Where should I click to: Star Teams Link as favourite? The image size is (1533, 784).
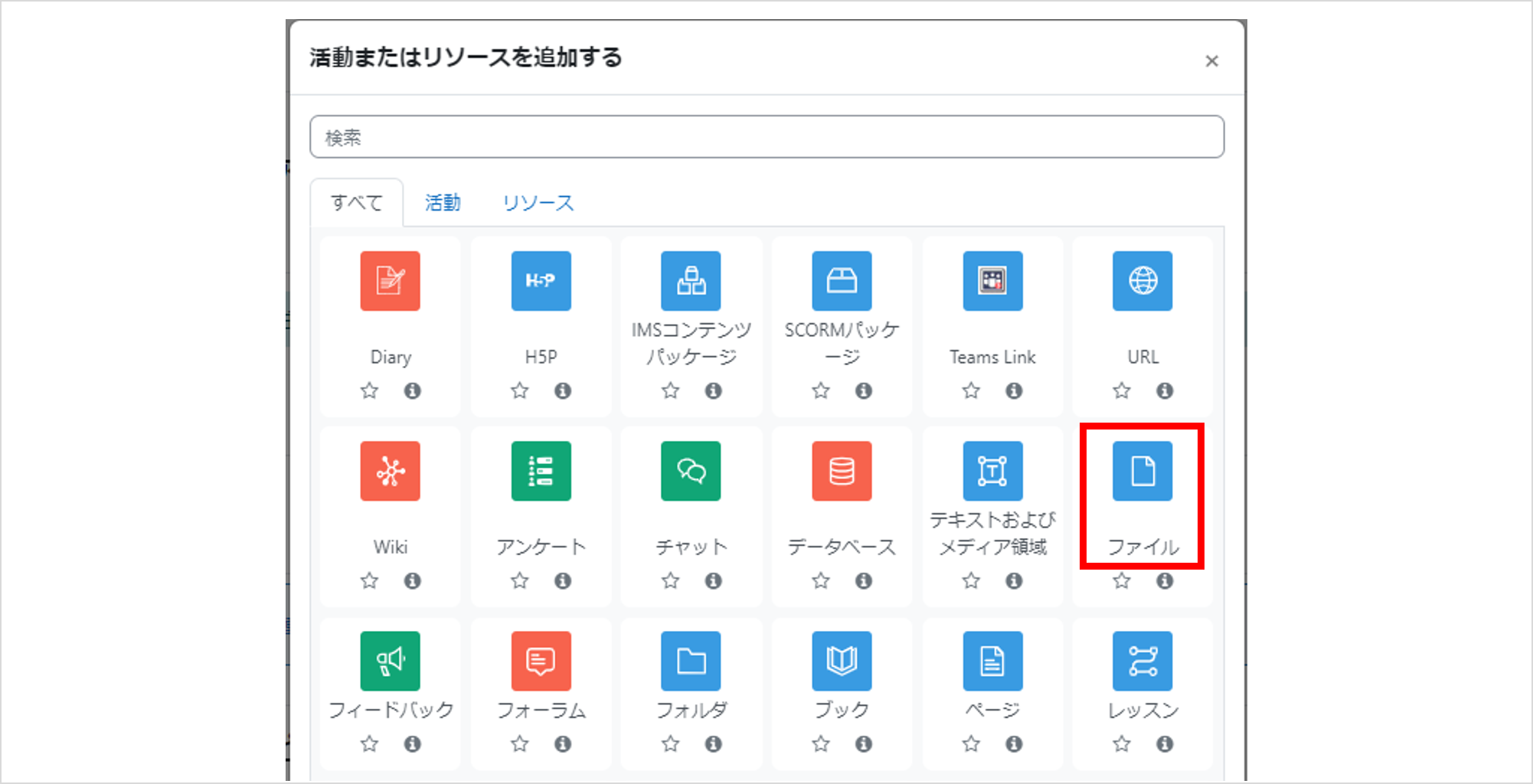(971, 390)
